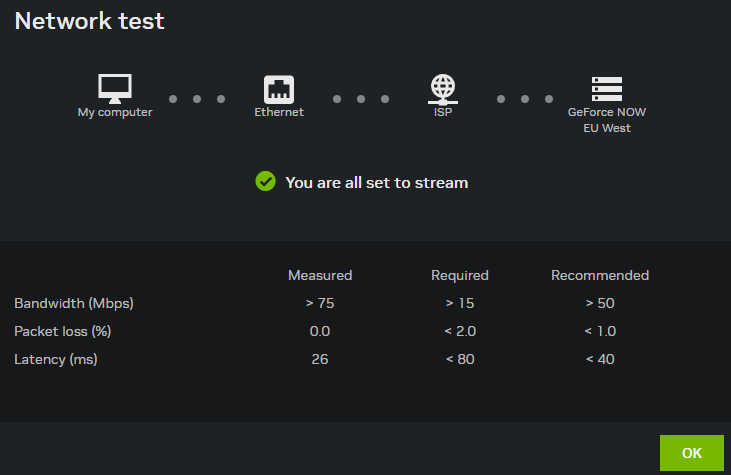The width and height of the screenshot is (731, 475).
Task: Click the 'You are all set to stream' message
Action: click(376, 183)
